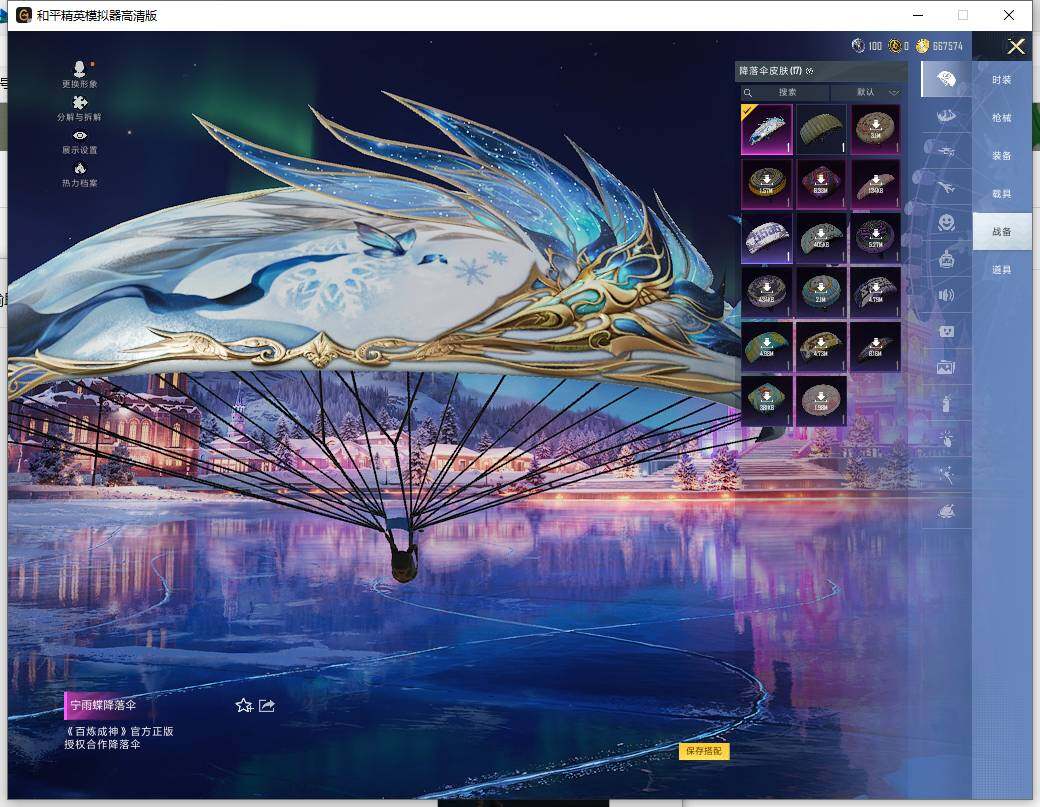
Task: Select the equipped butterfly parachute thumbnail
Action: coord(767,129)
